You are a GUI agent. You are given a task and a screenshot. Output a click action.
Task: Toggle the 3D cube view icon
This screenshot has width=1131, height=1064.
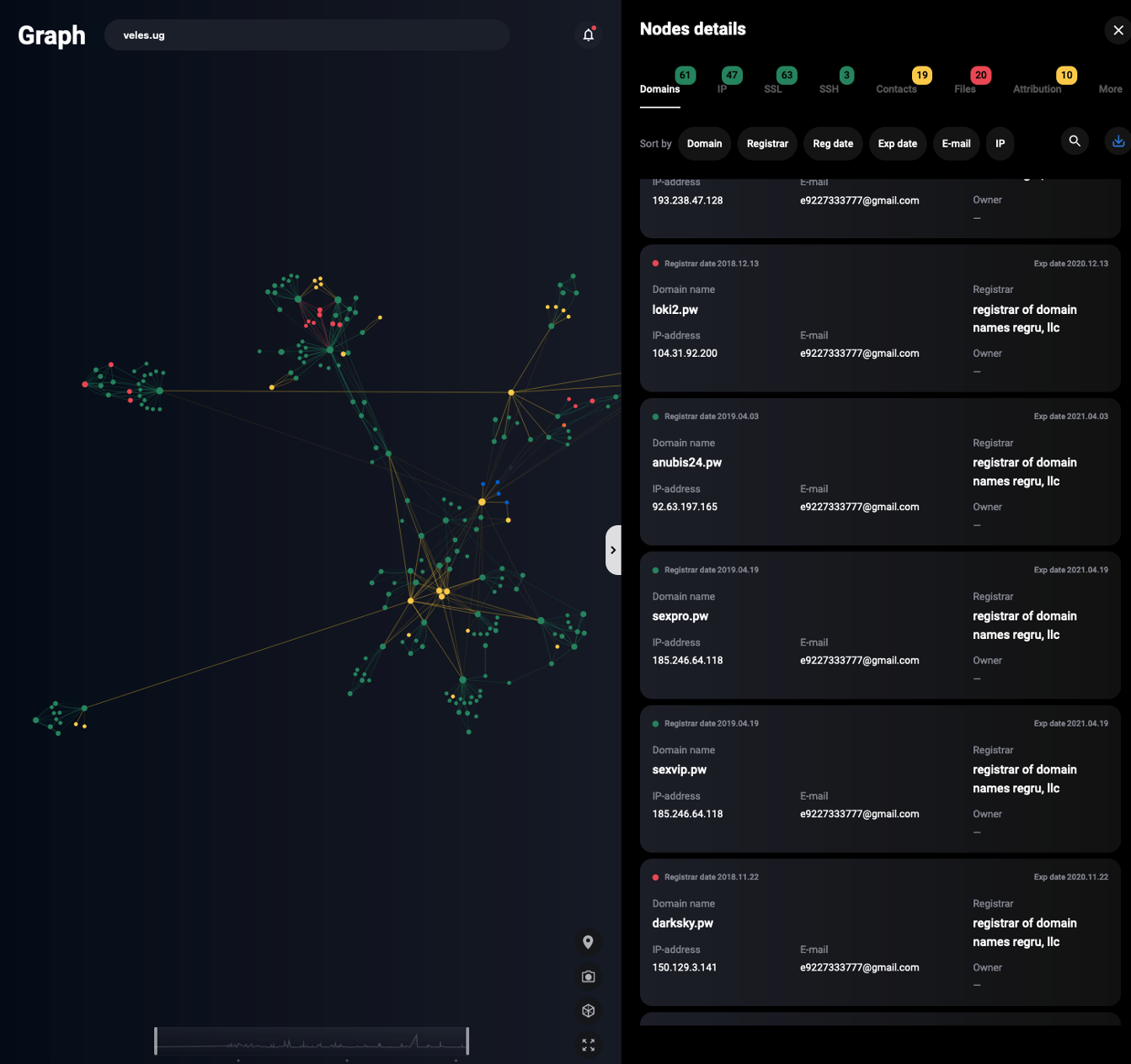[588, 1011]
